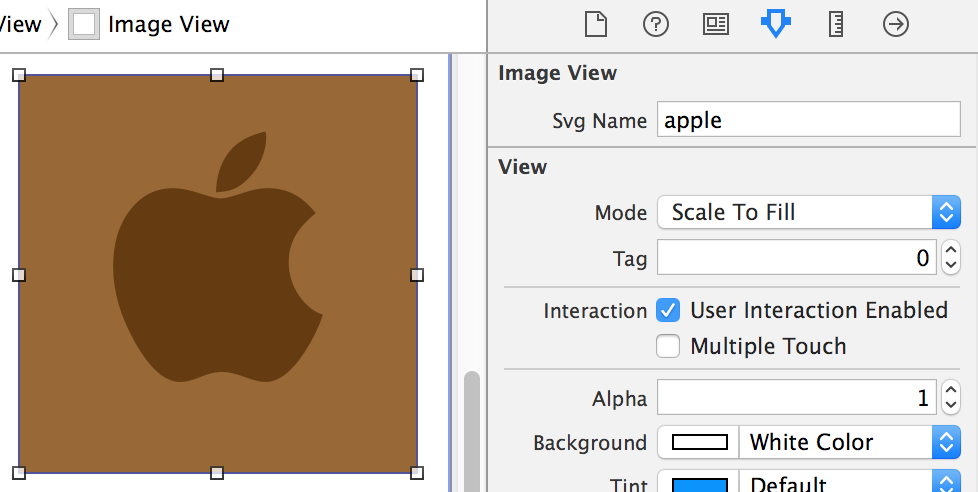Open the Connections inspector arrow icon
The image size is (978, 492).
click(x=896, y=25)
